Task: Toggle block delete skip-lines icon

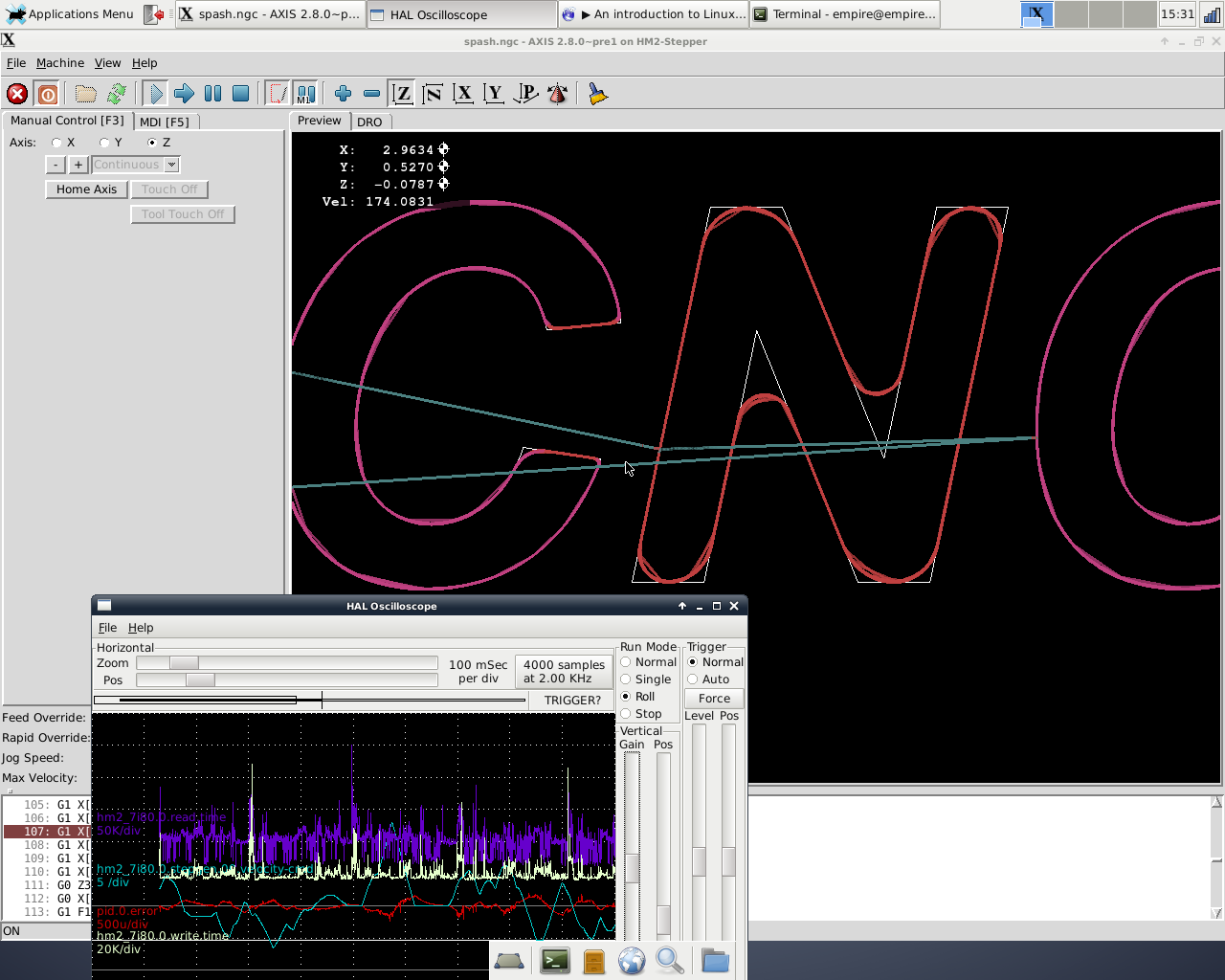Action: click(x=278, y=94)
